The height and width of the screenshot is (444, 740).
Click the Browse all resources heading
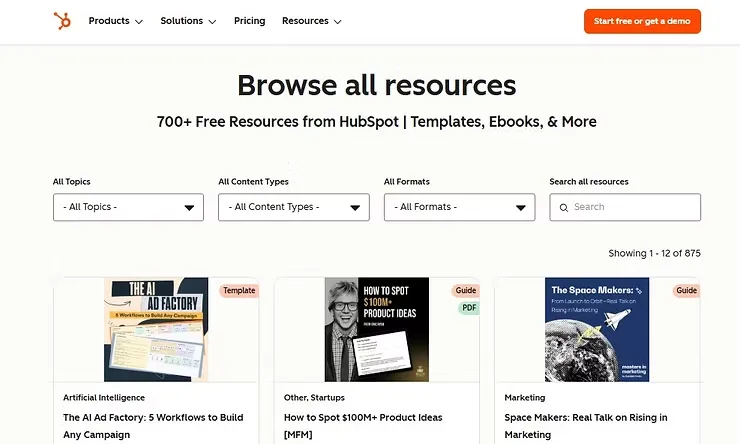[x=377, y=85]
